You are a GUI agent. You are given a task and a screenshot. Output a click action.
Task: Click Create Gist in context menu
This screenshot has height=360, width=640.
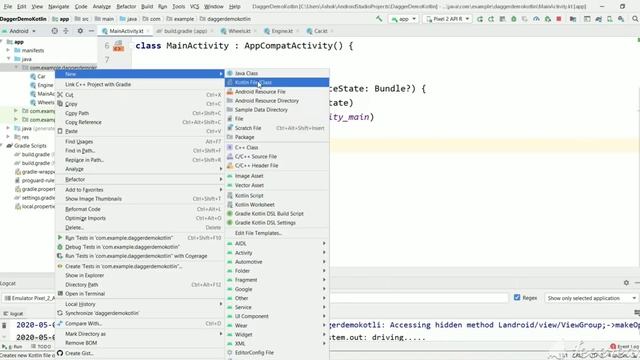click(140, 353)
